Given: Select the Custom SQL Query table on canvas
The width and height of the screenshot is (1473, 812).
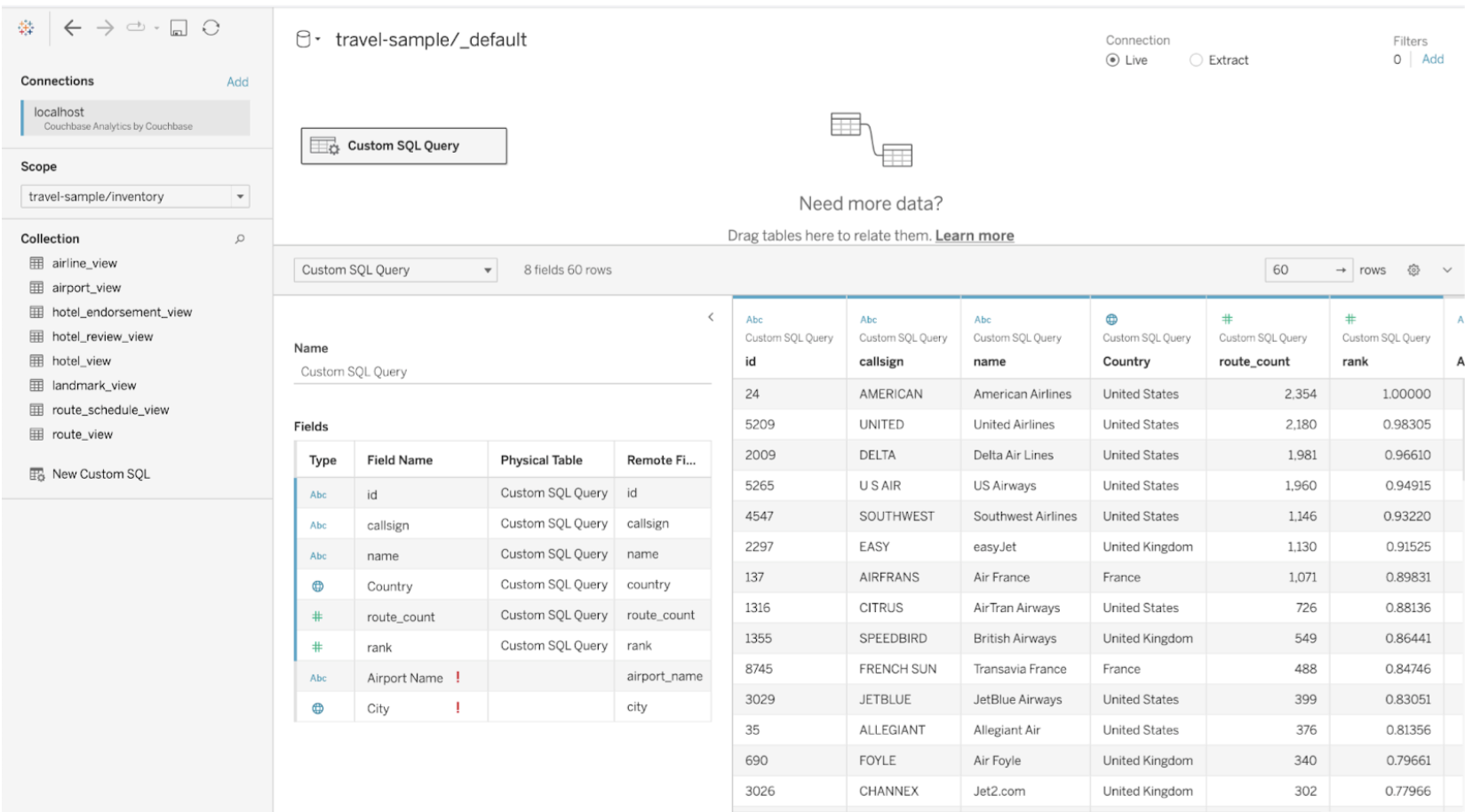Looking at the screenshot, I should coord(404,146).
